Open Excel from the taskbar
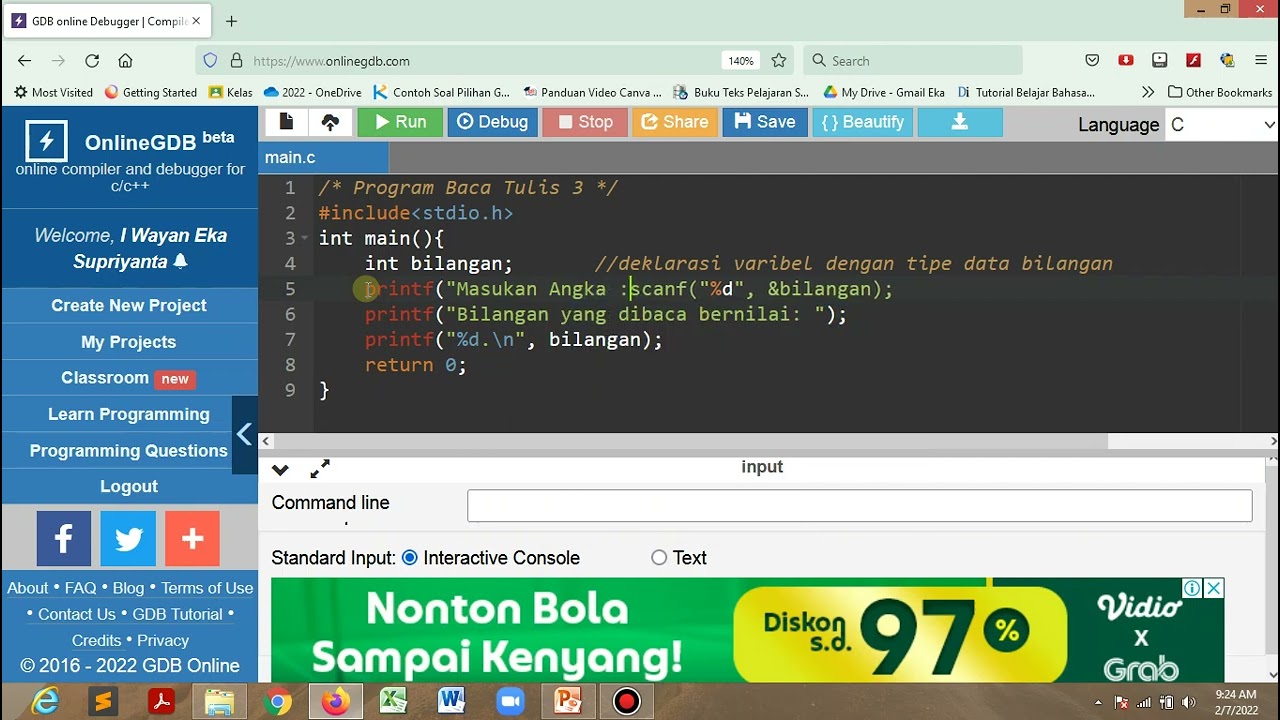This screenshot has width=1280, height=720. (x=393, y=702)
